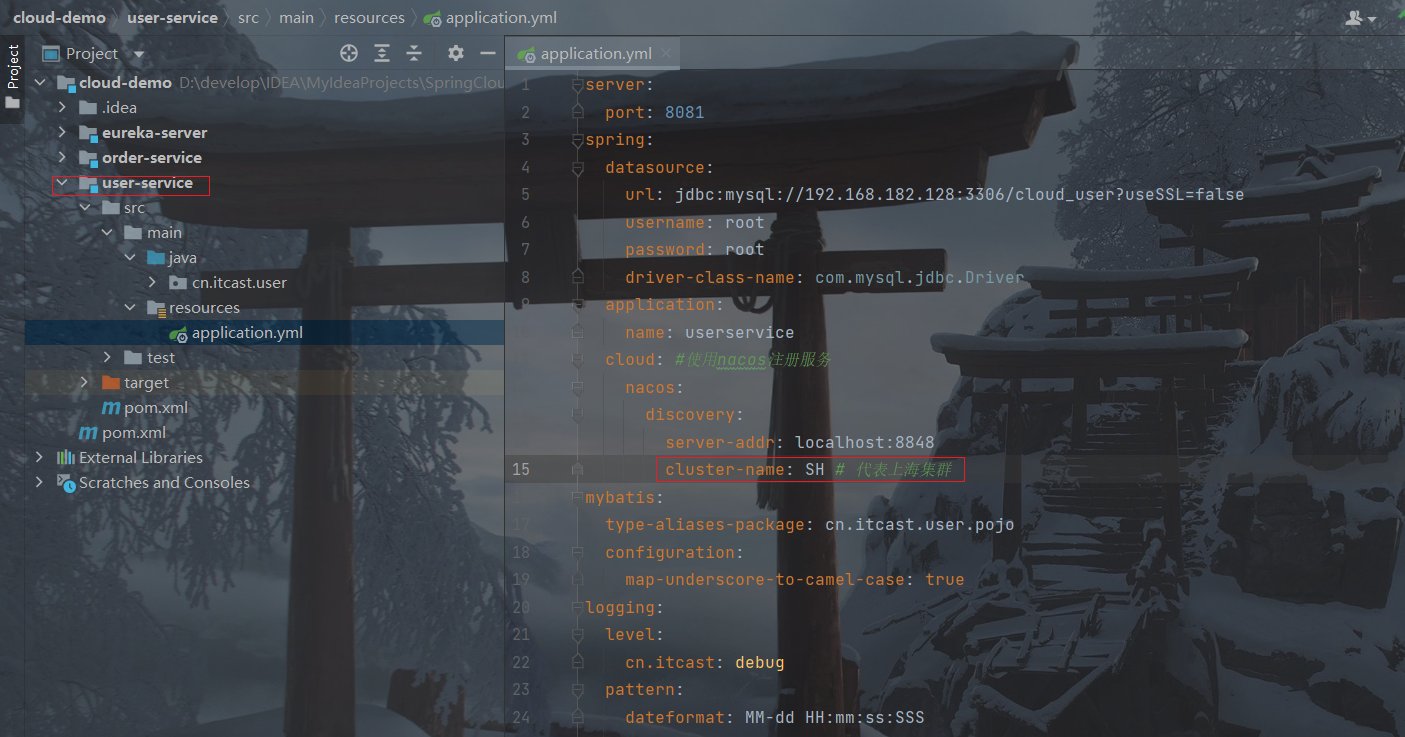Click main in the breadcrumb bar

click(296, 18)
